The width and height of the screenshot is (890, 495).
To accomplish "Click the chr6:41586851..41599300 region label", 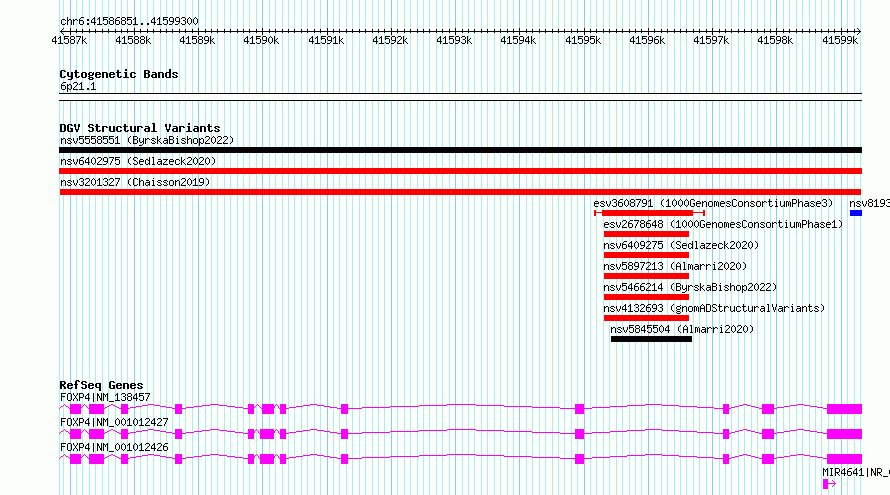I will tap(129, 21).
